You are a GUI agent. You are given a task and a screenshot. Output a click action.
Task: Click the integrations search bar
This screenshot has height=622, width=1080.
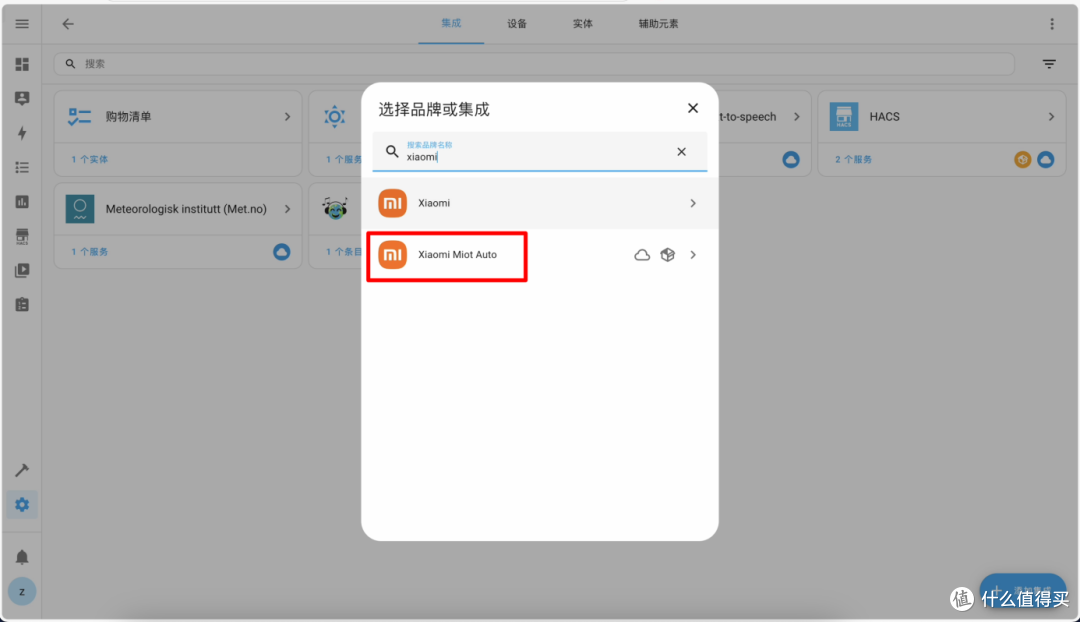(x=534, y=64)
